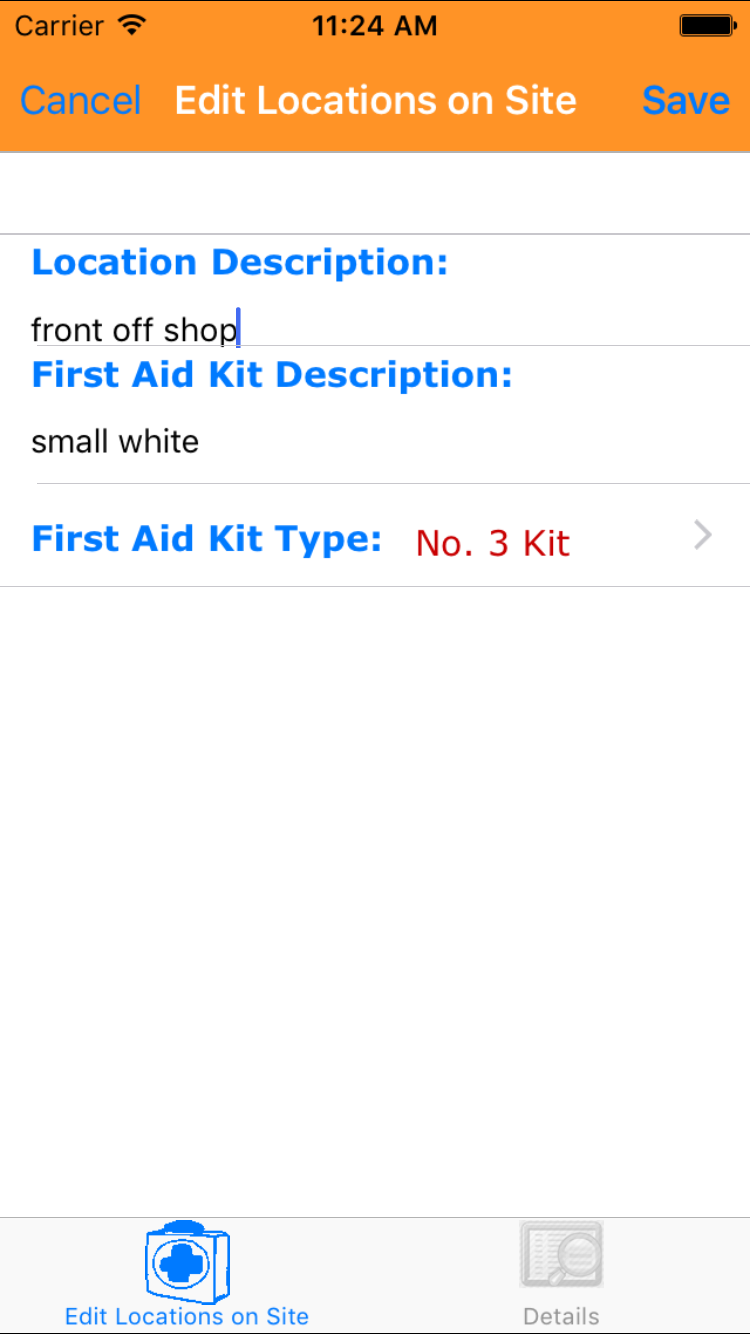
Task: Open the No. 3 Kit selection
Action: coord(492,543)
